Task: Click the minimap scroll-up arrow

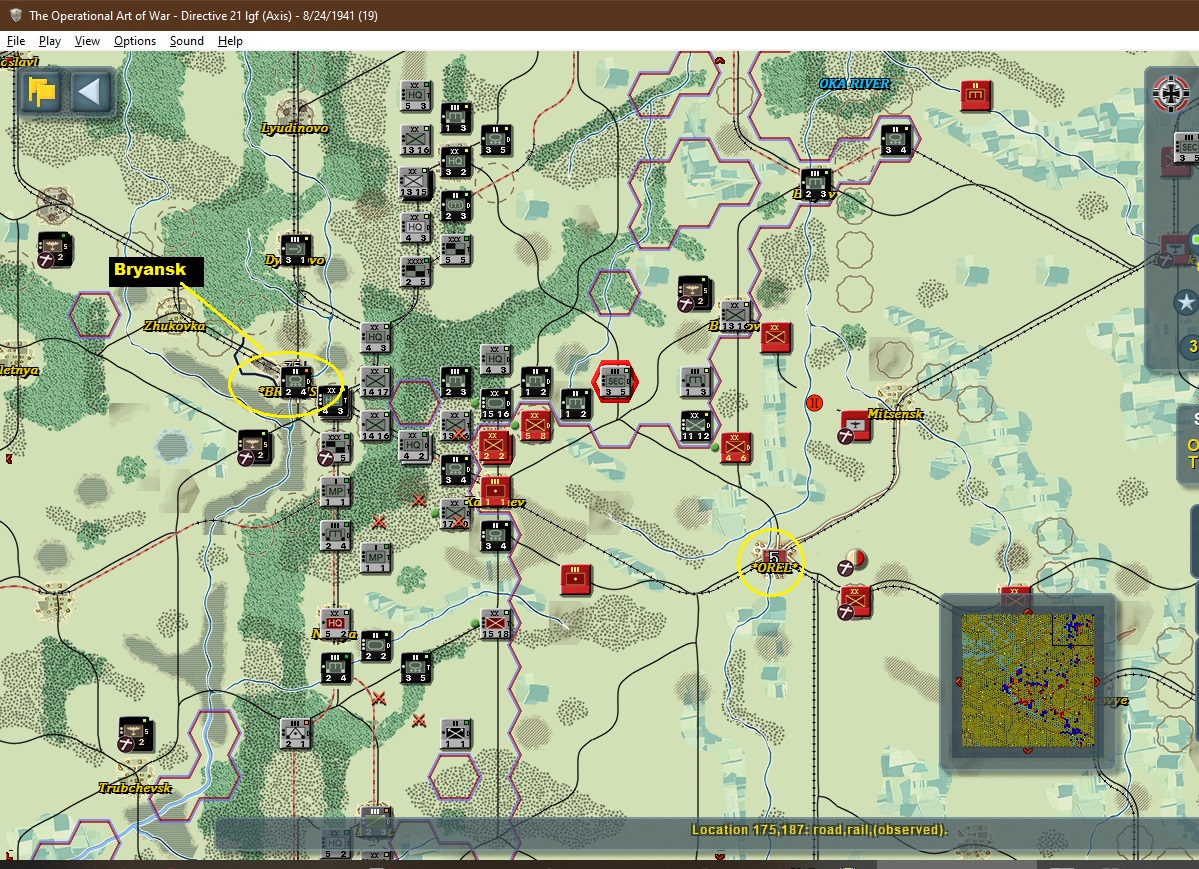Action: (x=1028, y=610)
